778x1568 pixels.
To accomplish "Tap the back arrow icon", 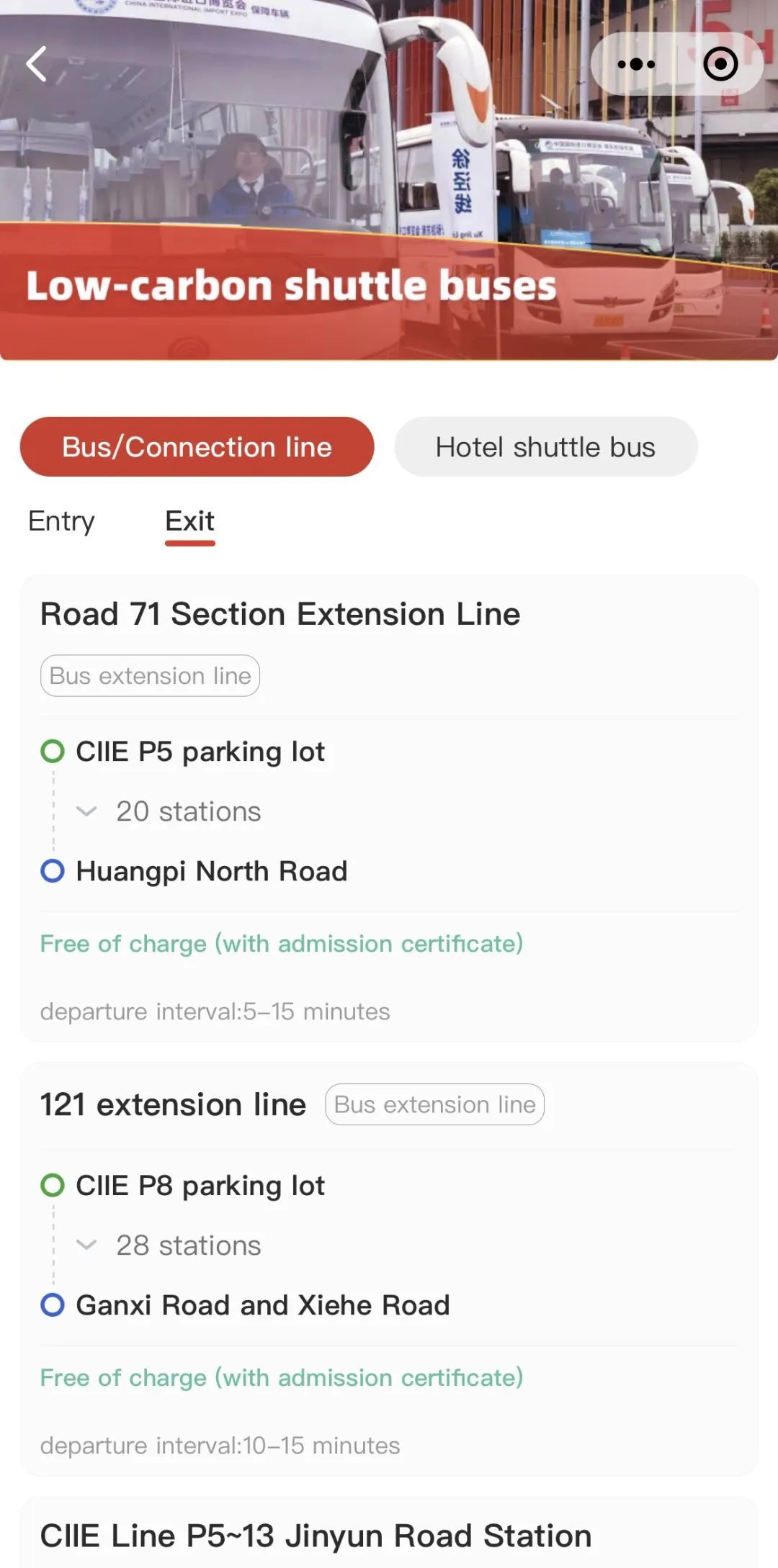I will (37, 64).
